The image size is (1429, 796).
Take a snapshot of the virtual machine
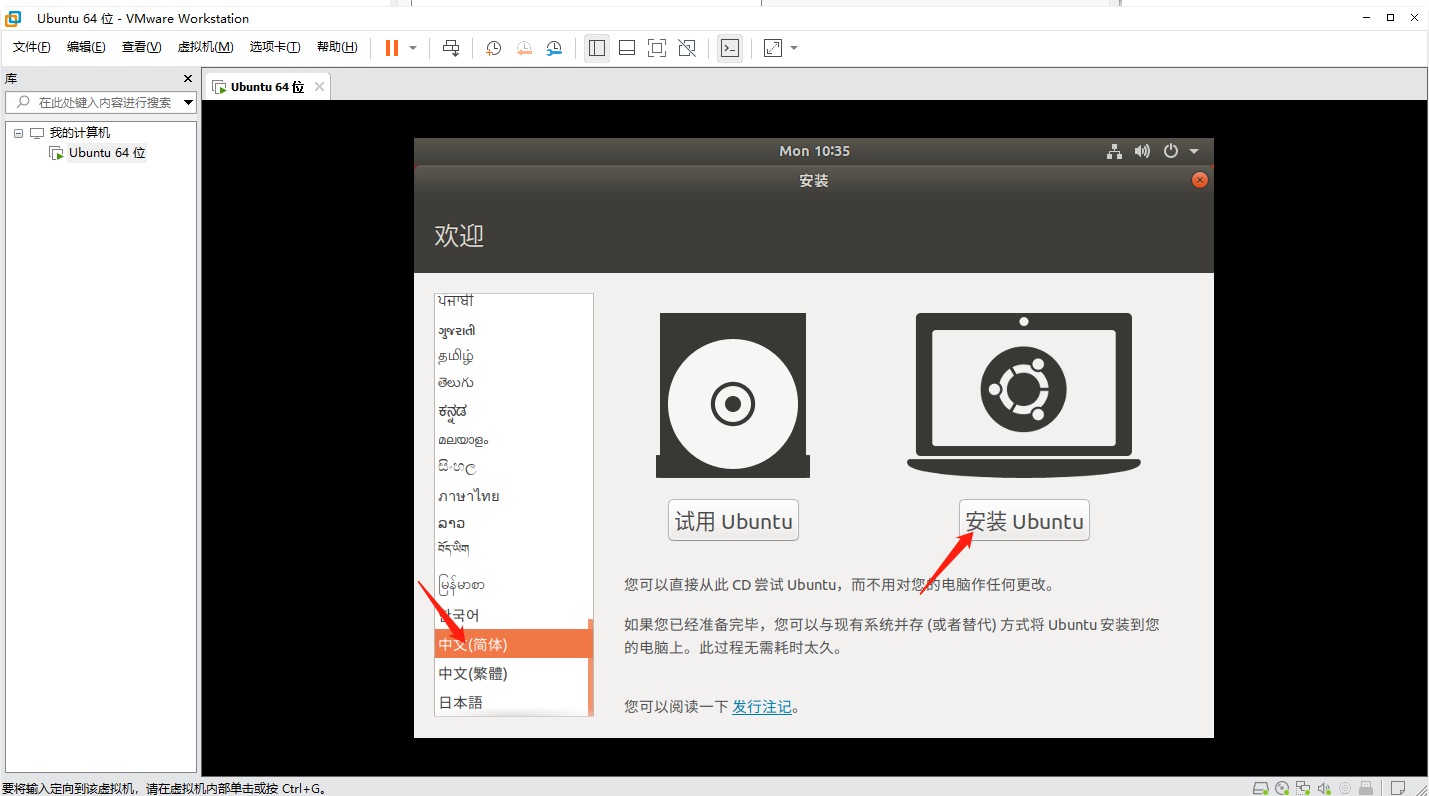(x=493, y=48)
